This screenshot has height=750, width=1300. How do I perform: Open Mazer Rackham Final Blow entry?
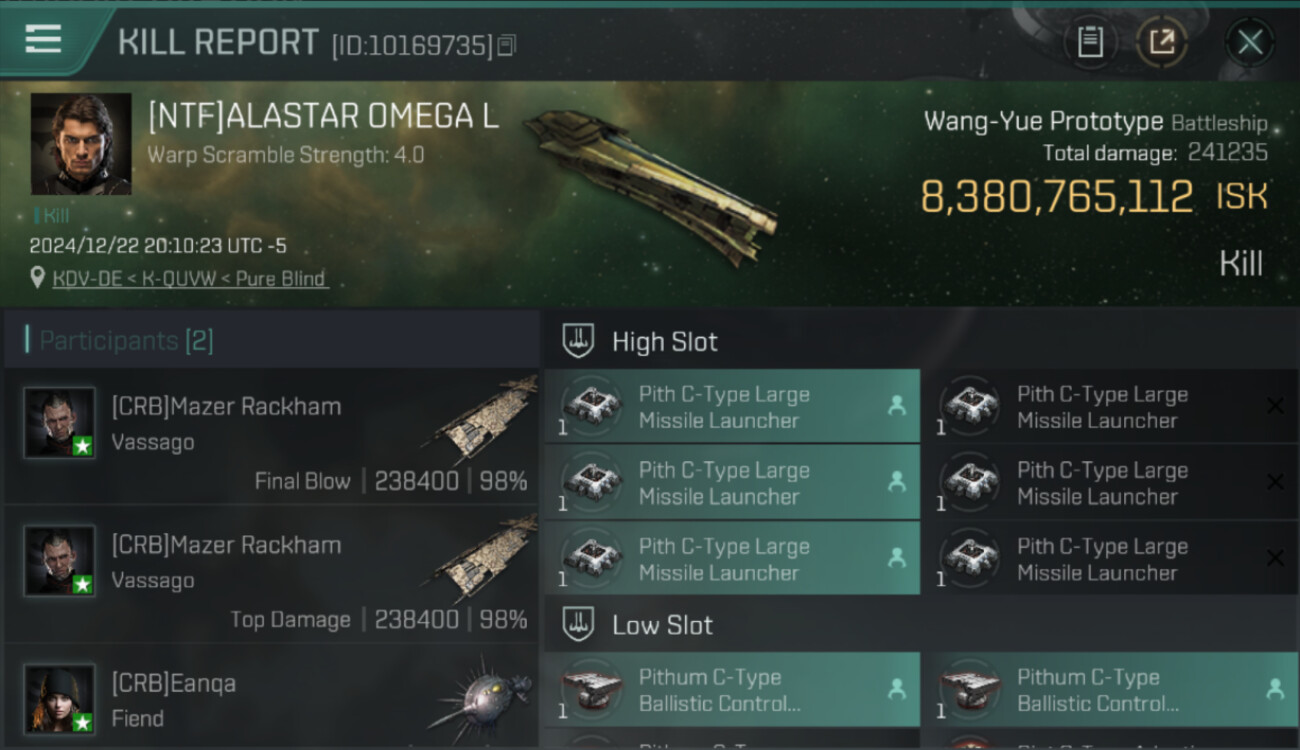click(x=272, y=438)
